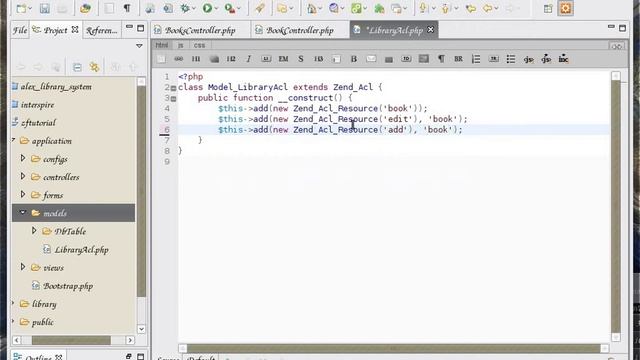Collapse the __construct function fold marker
Image resolution: width=640 pixels, height=360 pixels.
click(173, 98)
